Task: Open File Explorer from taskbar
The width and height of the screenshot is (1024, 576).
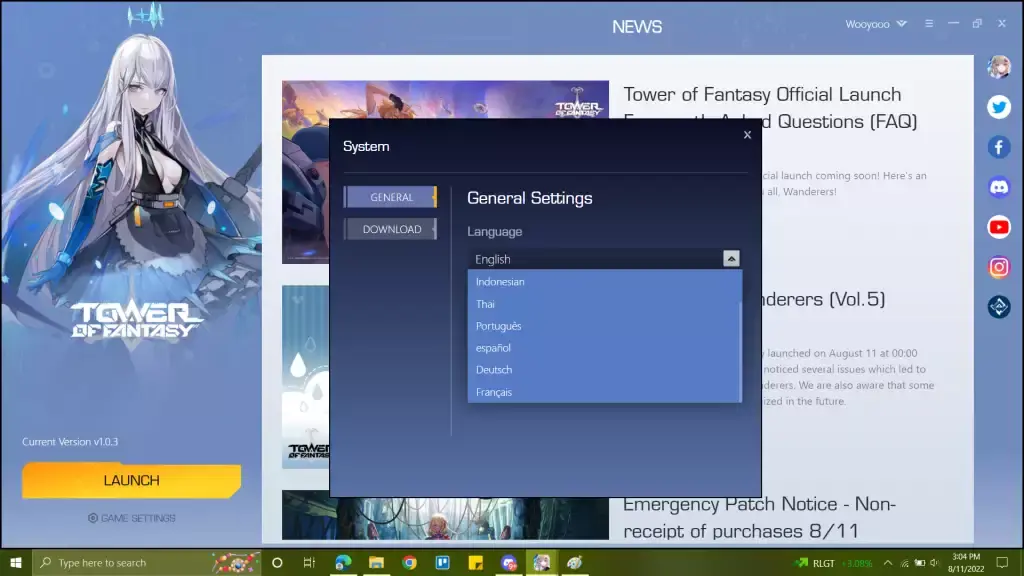Action: point(376,562)
